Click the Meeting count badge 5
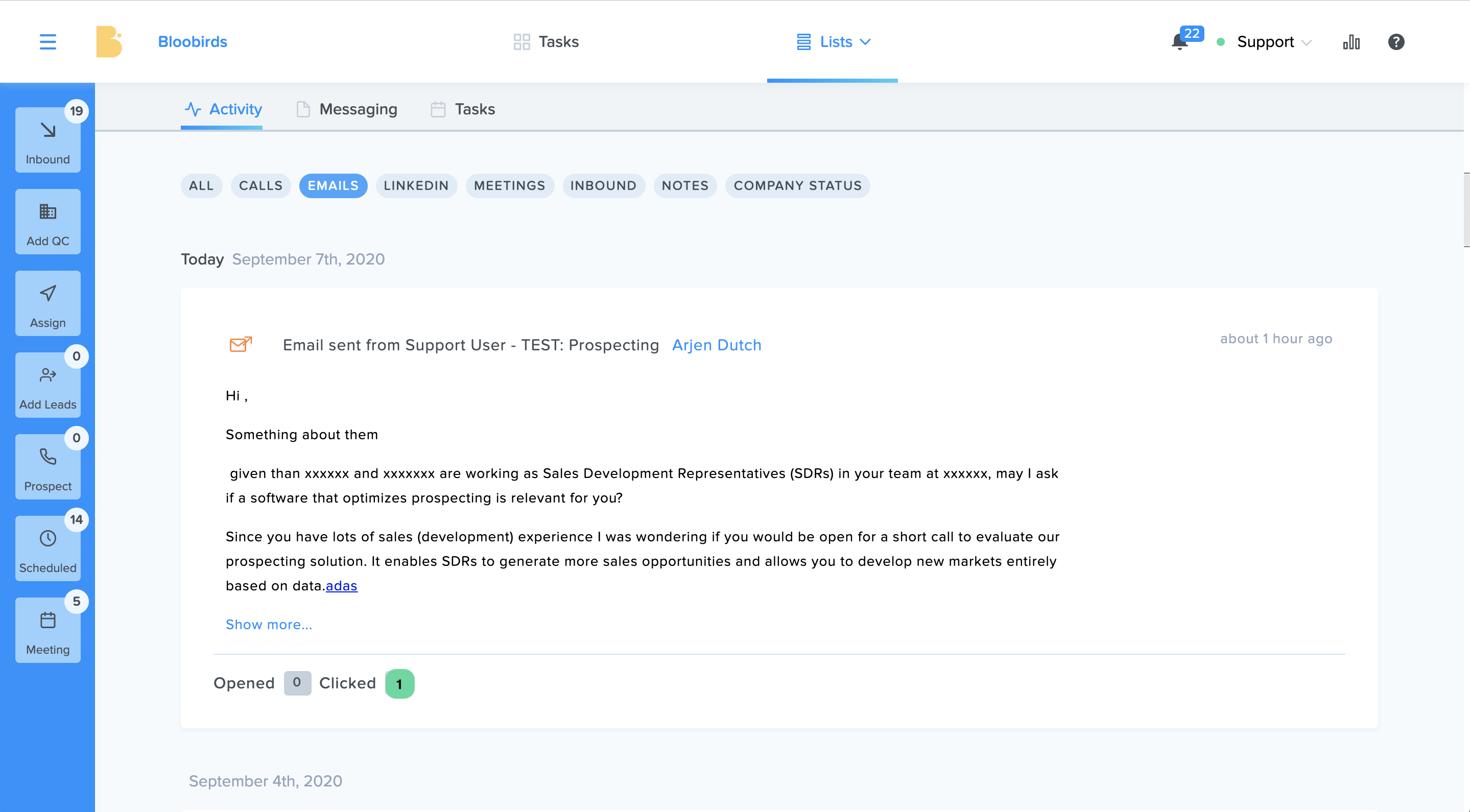The image size is (1470, 812). (77, 601)
